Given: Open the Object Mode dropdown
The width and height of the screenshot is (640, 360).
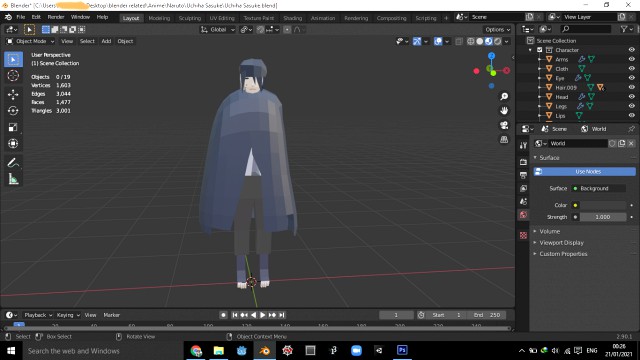Looking at the screenshot, I should (30, 41).
